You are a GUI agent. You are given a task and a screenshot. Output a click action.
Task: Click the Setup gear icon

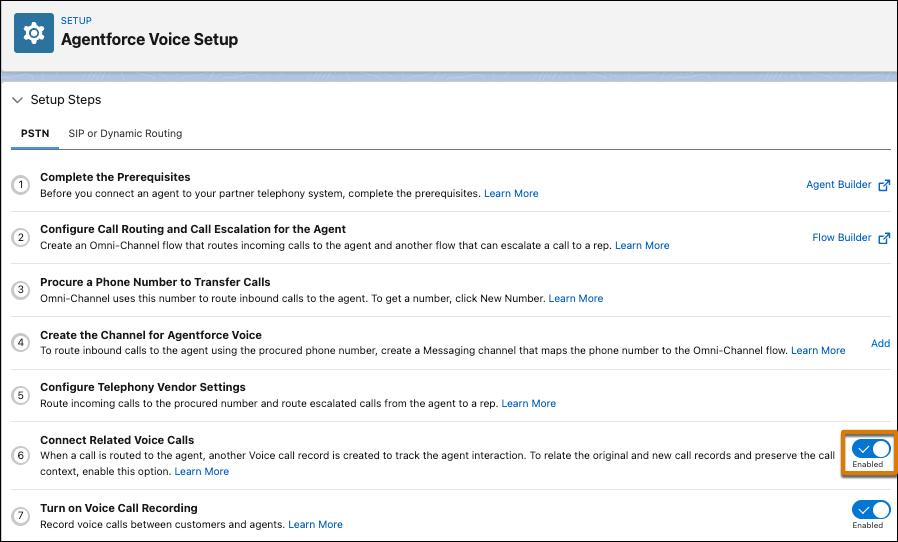click(x=34, y=33)
